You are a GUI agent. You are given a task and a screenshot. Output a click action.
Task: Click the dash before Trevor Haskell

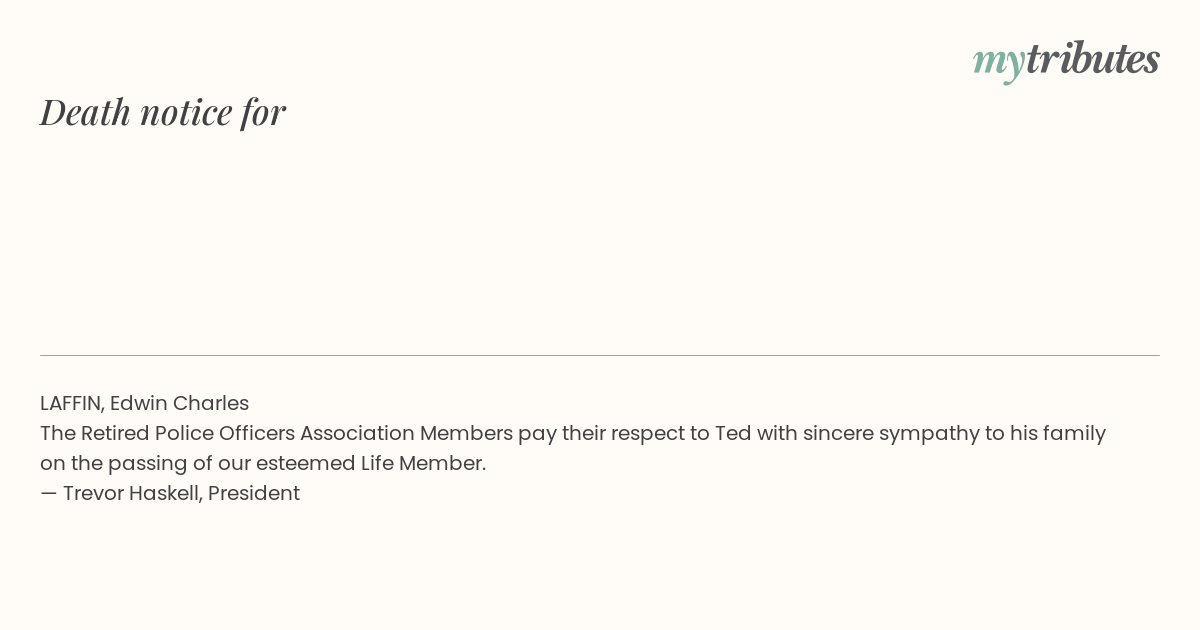(48, 493)
